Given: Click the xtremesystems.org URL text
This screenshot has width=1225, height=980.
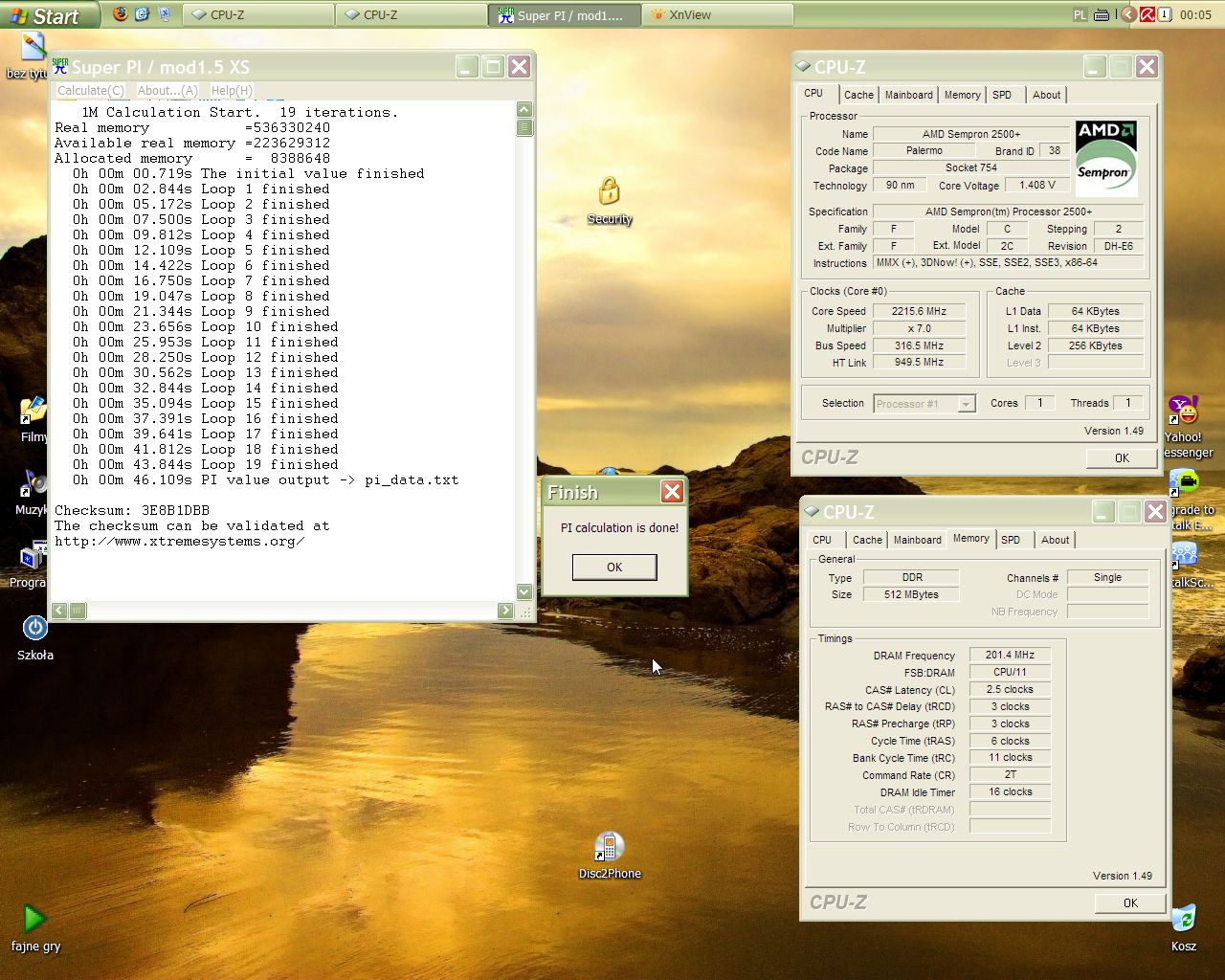Looking at the screenshot, I should pos(180,541).
